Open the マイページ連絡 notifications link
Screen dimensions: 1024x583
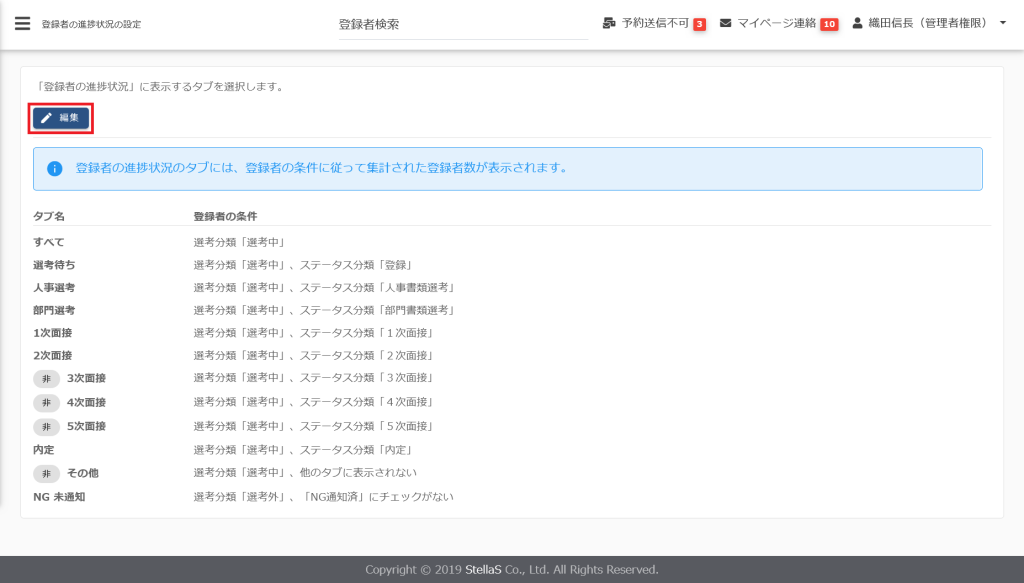click(x=777, y=23)
